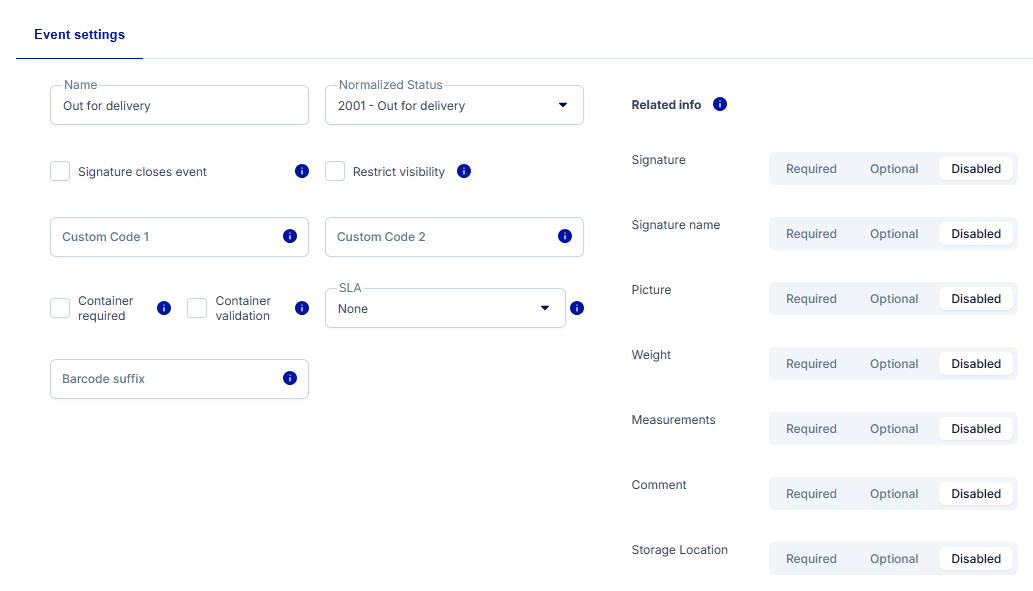This screenshot has width=1033, height=591.
Task: Click info icon next to Related info
Action: point(720,104)
